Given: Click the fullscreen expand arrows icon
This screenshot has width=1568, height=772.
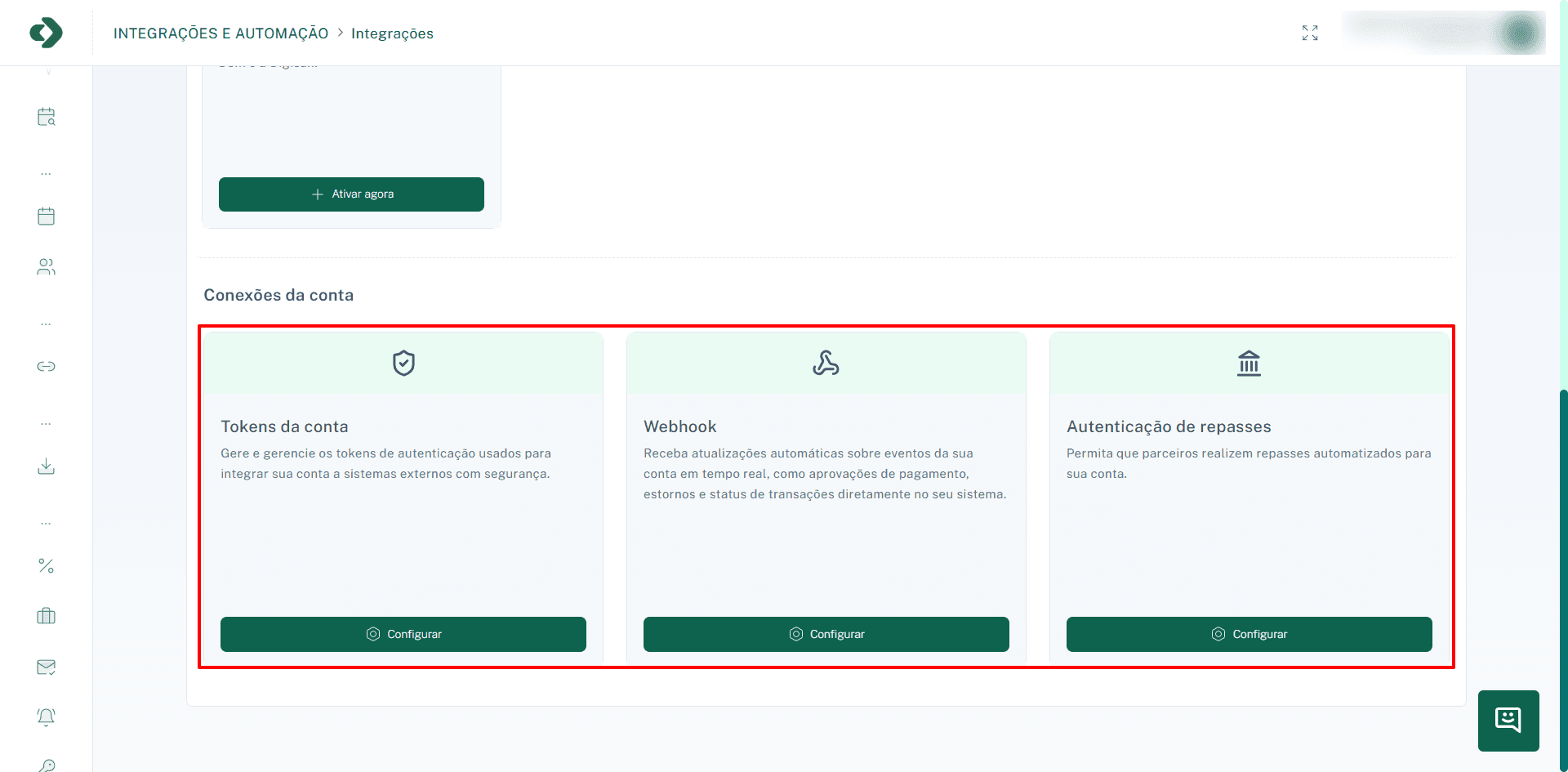Looking at the screenshot, I should coord(1310,33).
